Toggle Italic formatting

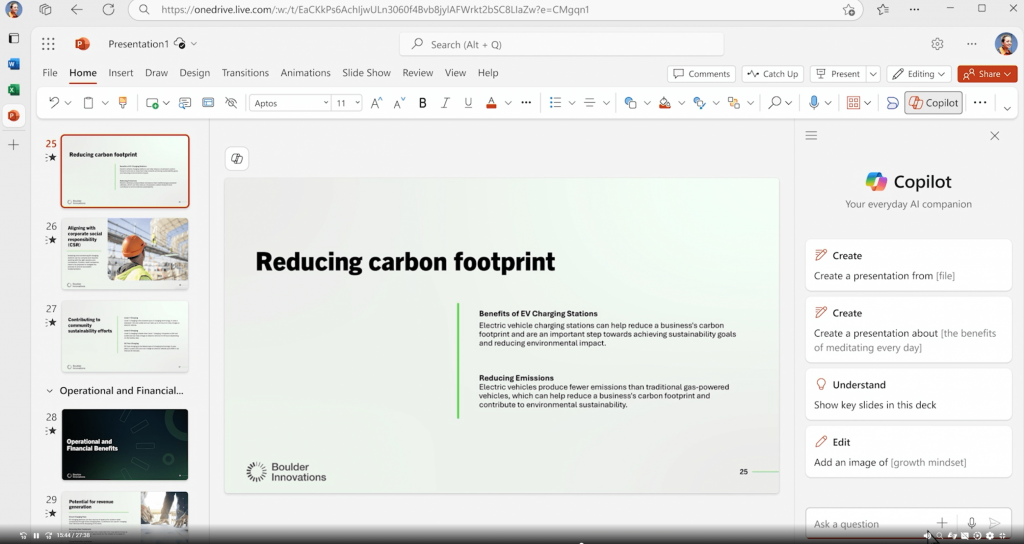tap(445, 103)
